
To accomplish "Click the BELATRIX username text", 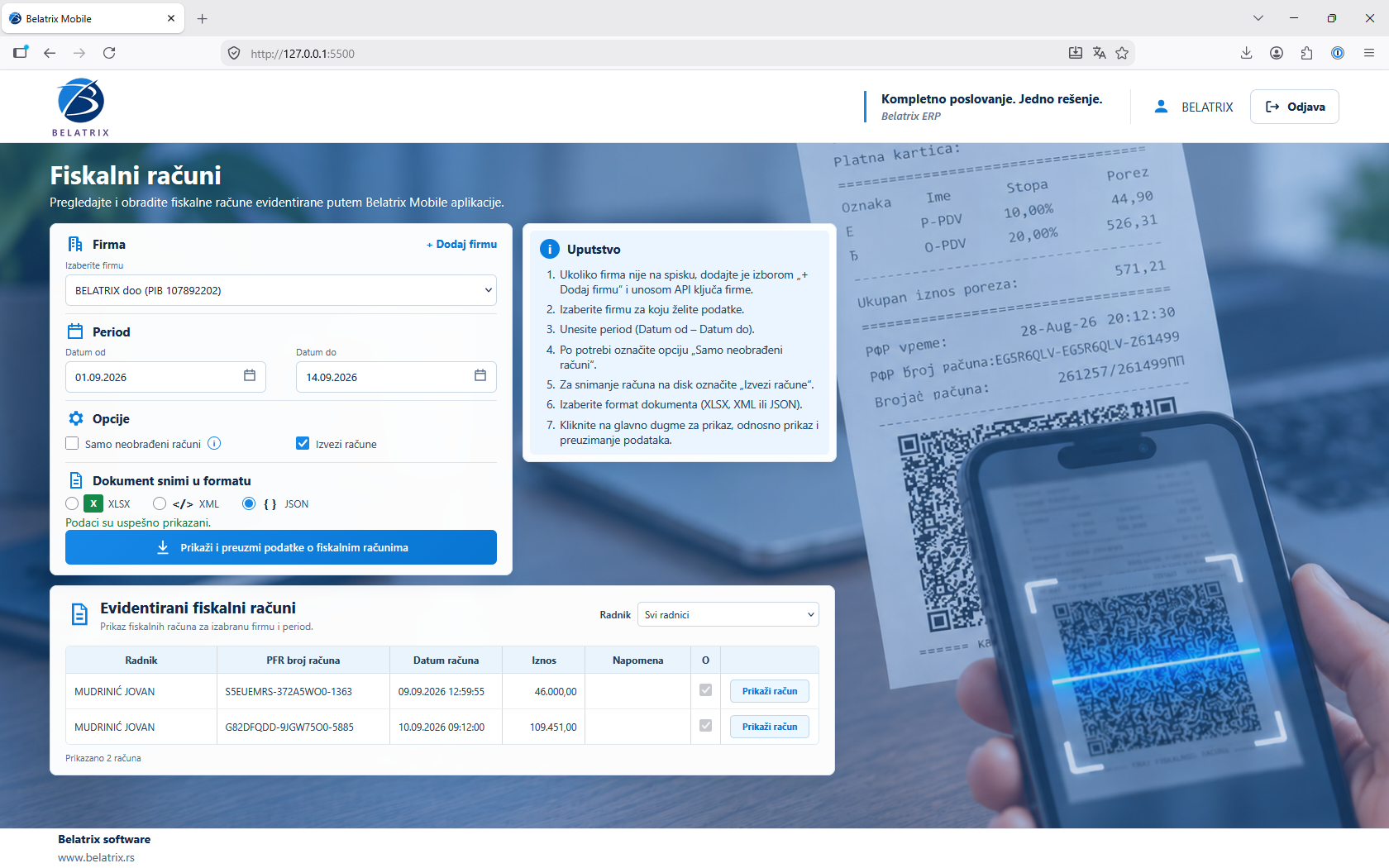I will point(1207,107).
